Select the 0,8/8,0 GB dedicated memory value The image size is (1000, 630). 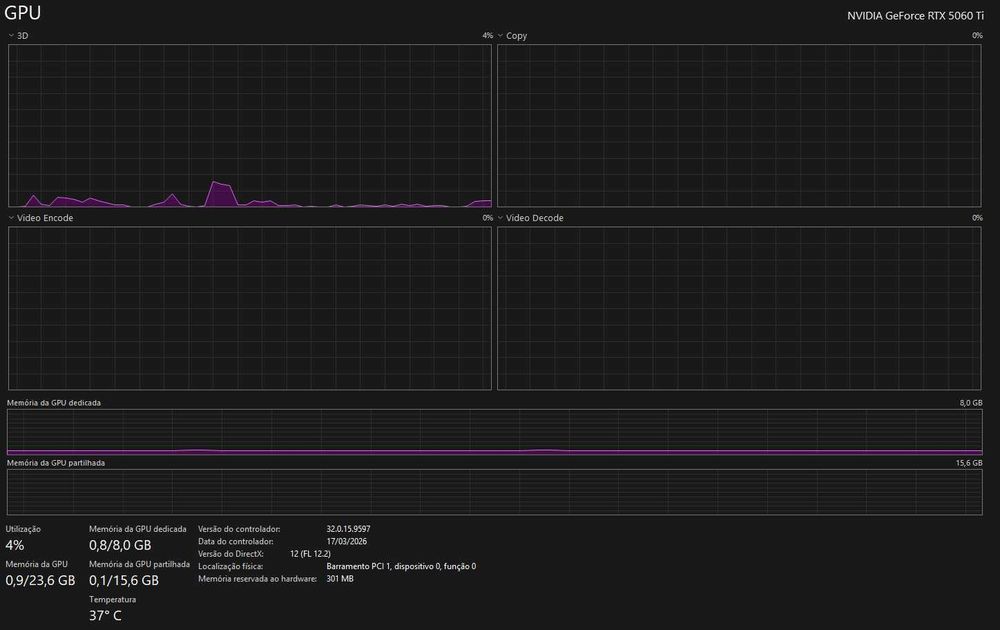[x=120, y=545]
